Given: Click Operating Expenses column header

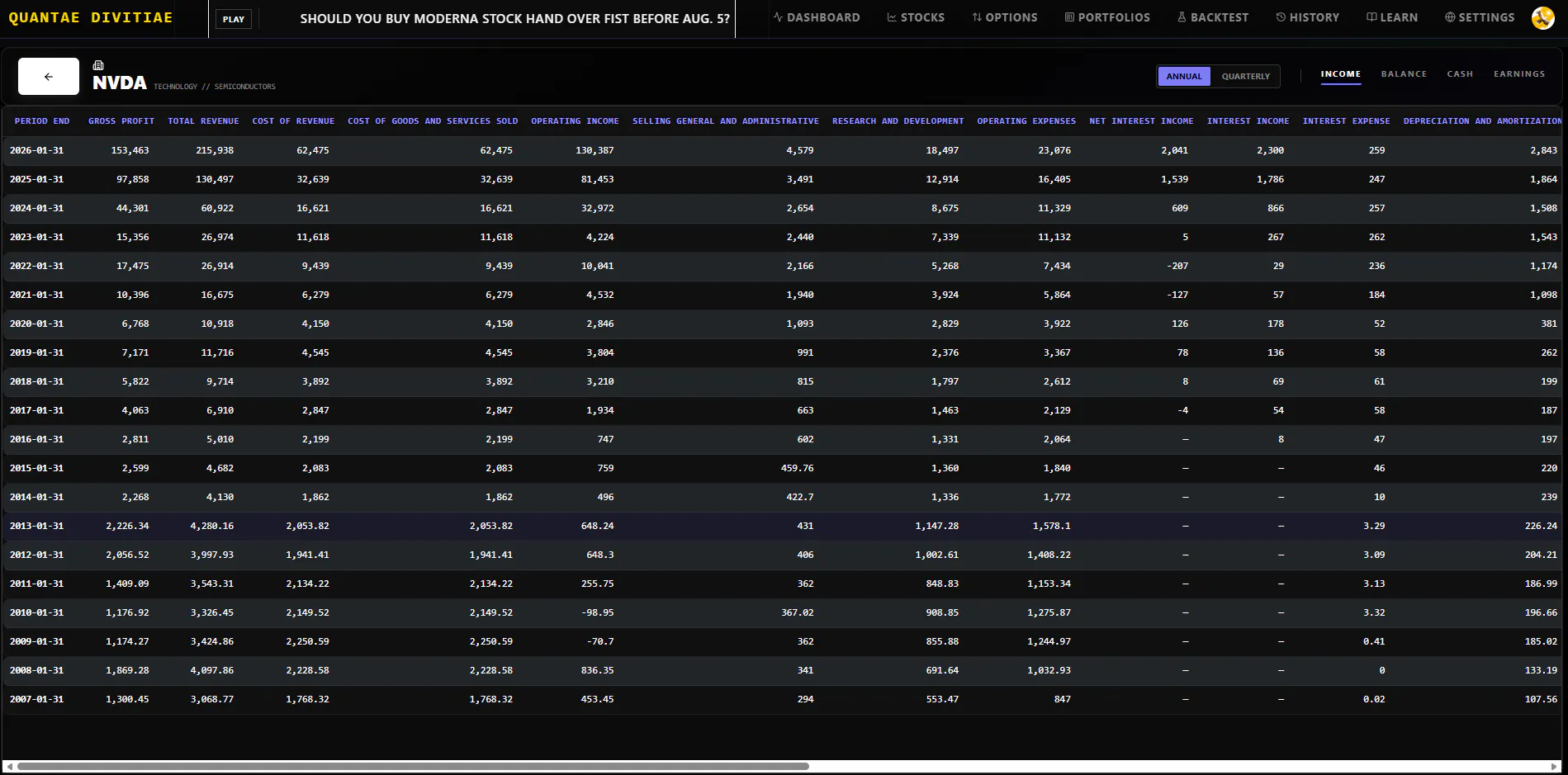Looking at the screenshot, I should tap(1026, 121).
